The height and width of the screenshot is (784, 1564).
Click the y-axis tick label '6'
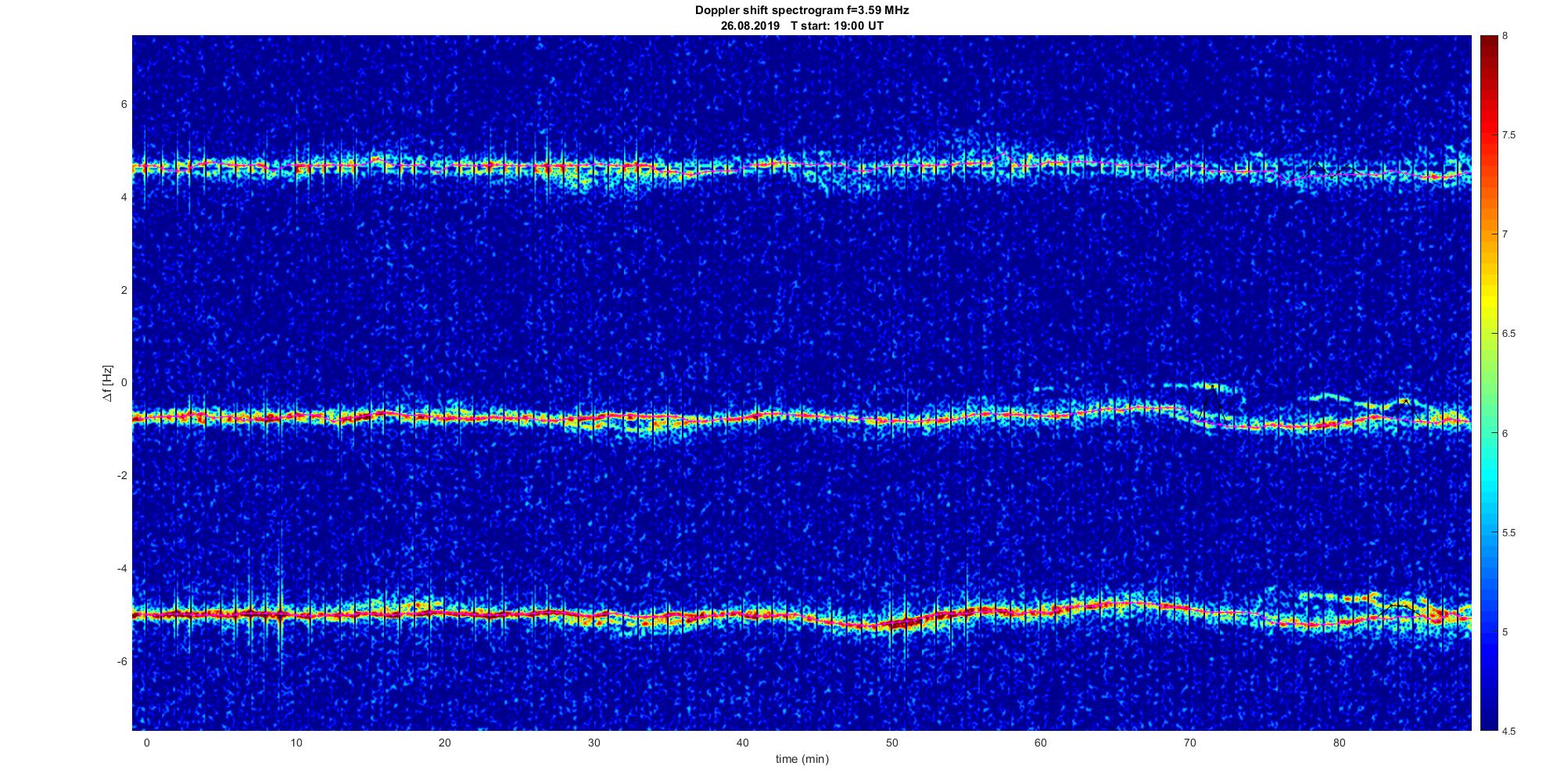tap(124, 105)
